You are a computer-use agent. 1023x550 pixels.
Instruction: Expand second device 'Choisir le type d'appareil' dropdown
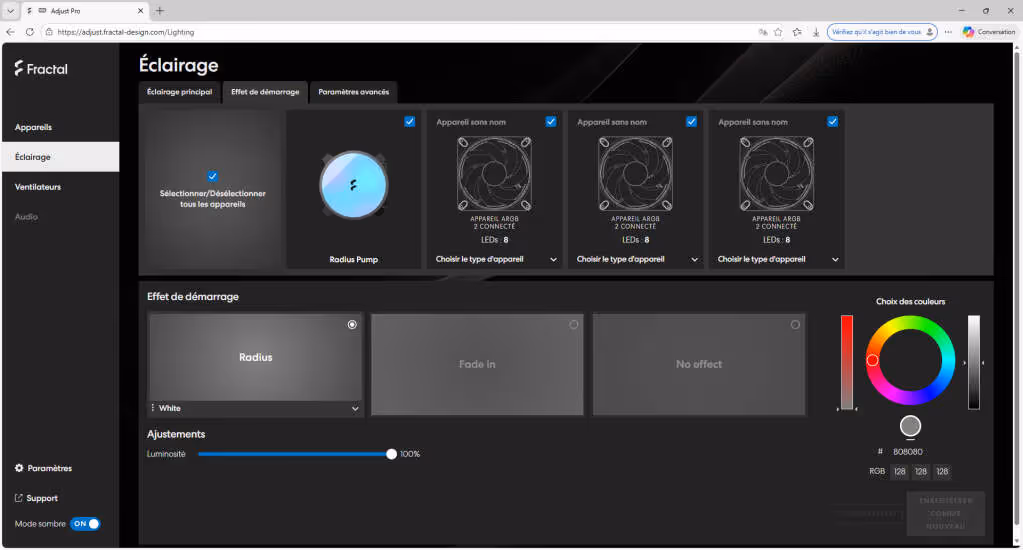pos(637,259)
